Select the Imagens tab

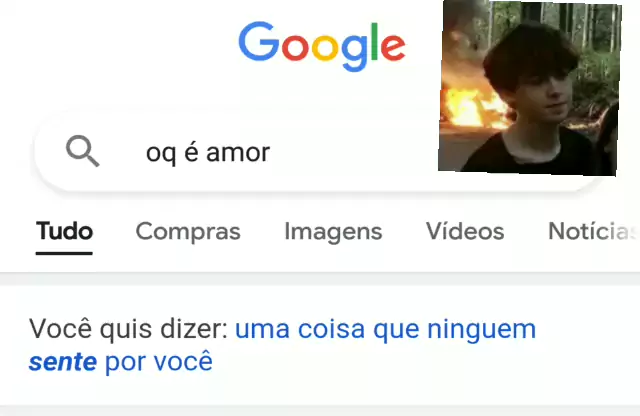point(333,232)
